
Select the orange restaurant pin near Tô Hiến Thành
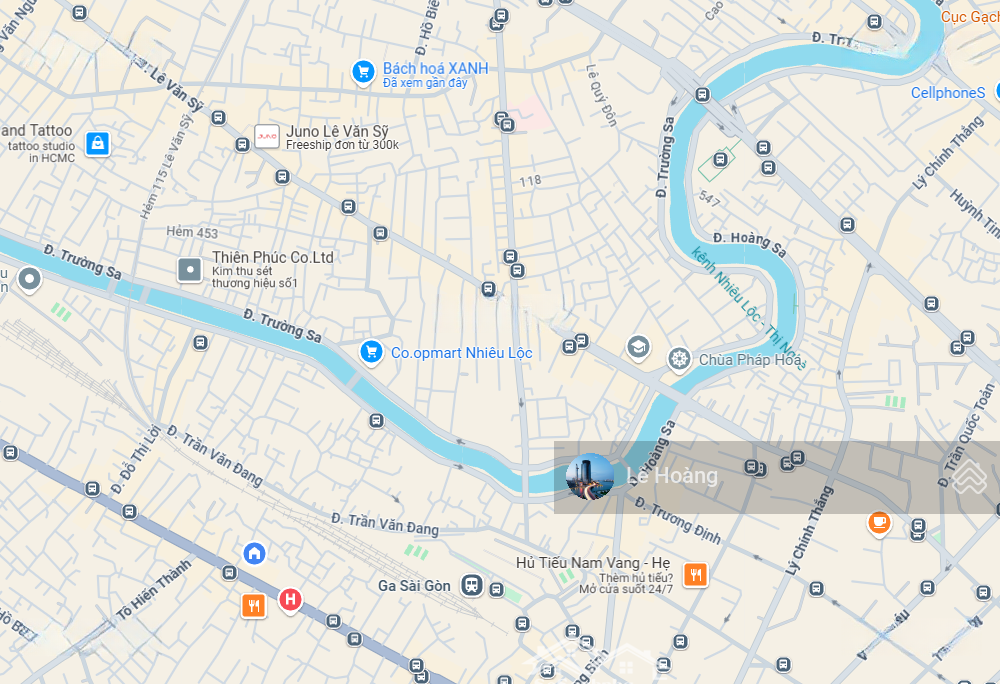pos(254,605)
